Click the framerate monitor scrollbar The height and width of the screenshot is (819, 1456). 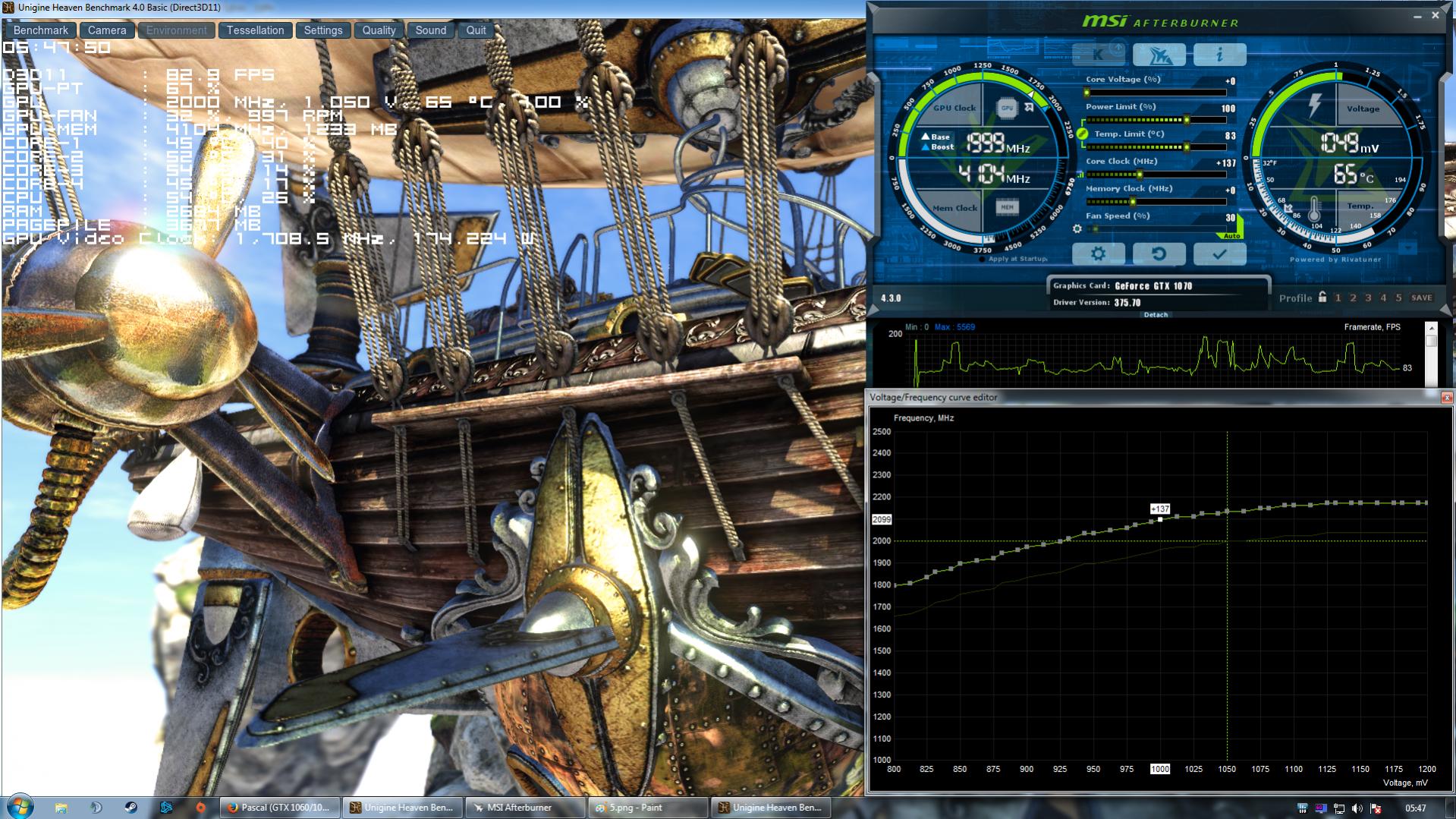[x=1432, y=354]
